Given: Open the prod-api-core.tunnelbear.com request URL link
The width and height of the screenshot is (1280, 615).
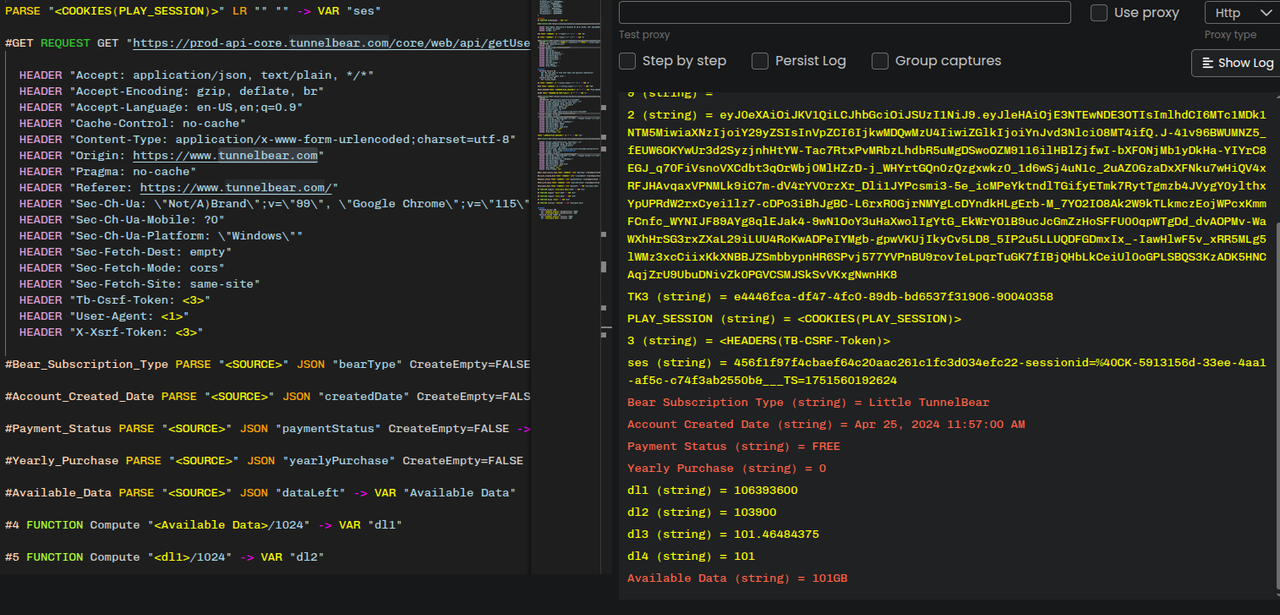Looking at the screenshot, I should coord(331,43).
